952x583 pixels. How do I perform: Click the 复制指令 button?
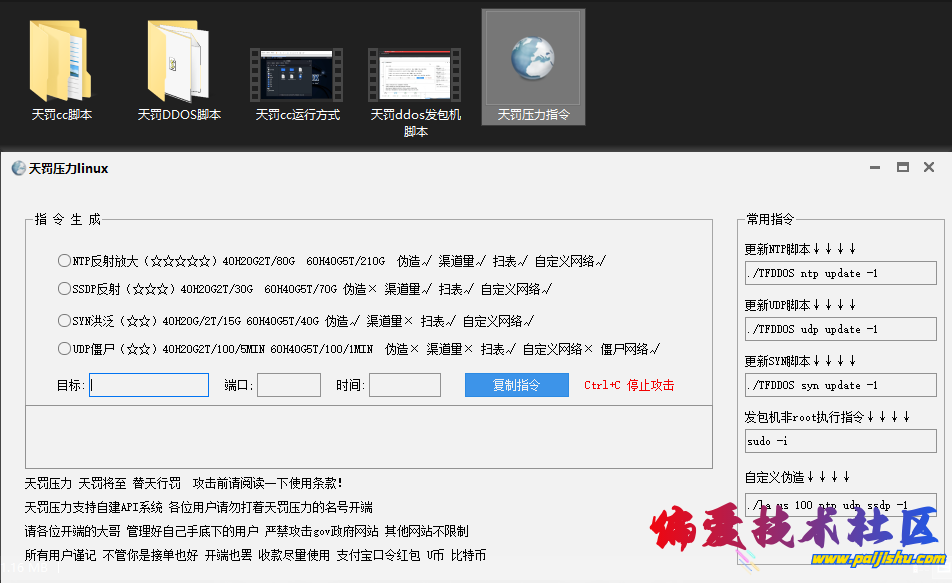click(x=516, y=385)
